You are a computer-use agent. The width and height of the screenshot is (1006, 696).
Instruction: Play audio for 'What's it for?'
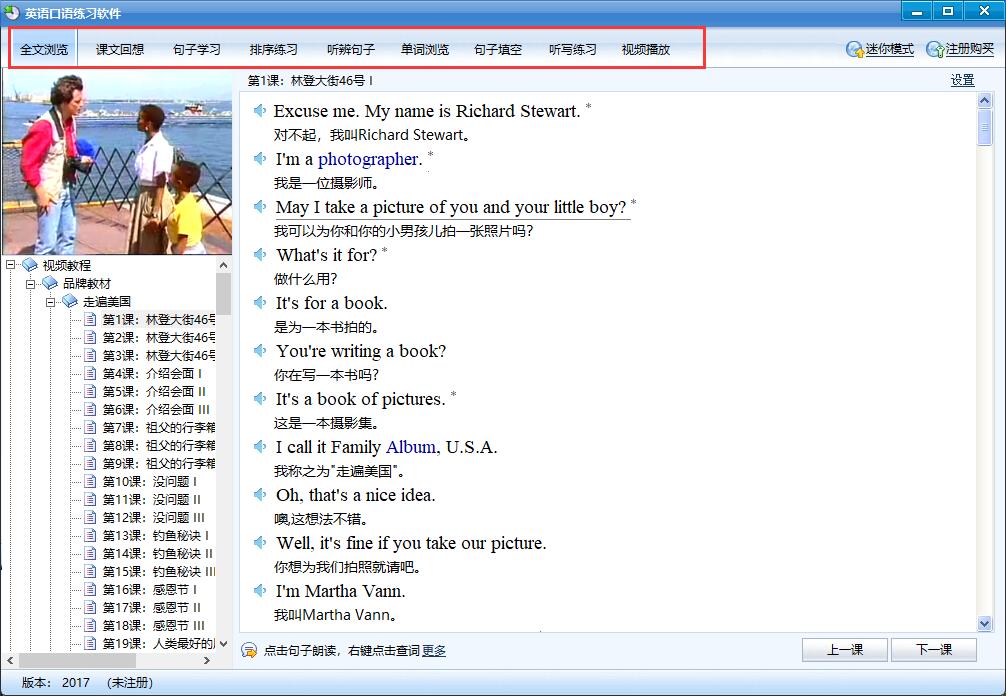click(259, 255)
